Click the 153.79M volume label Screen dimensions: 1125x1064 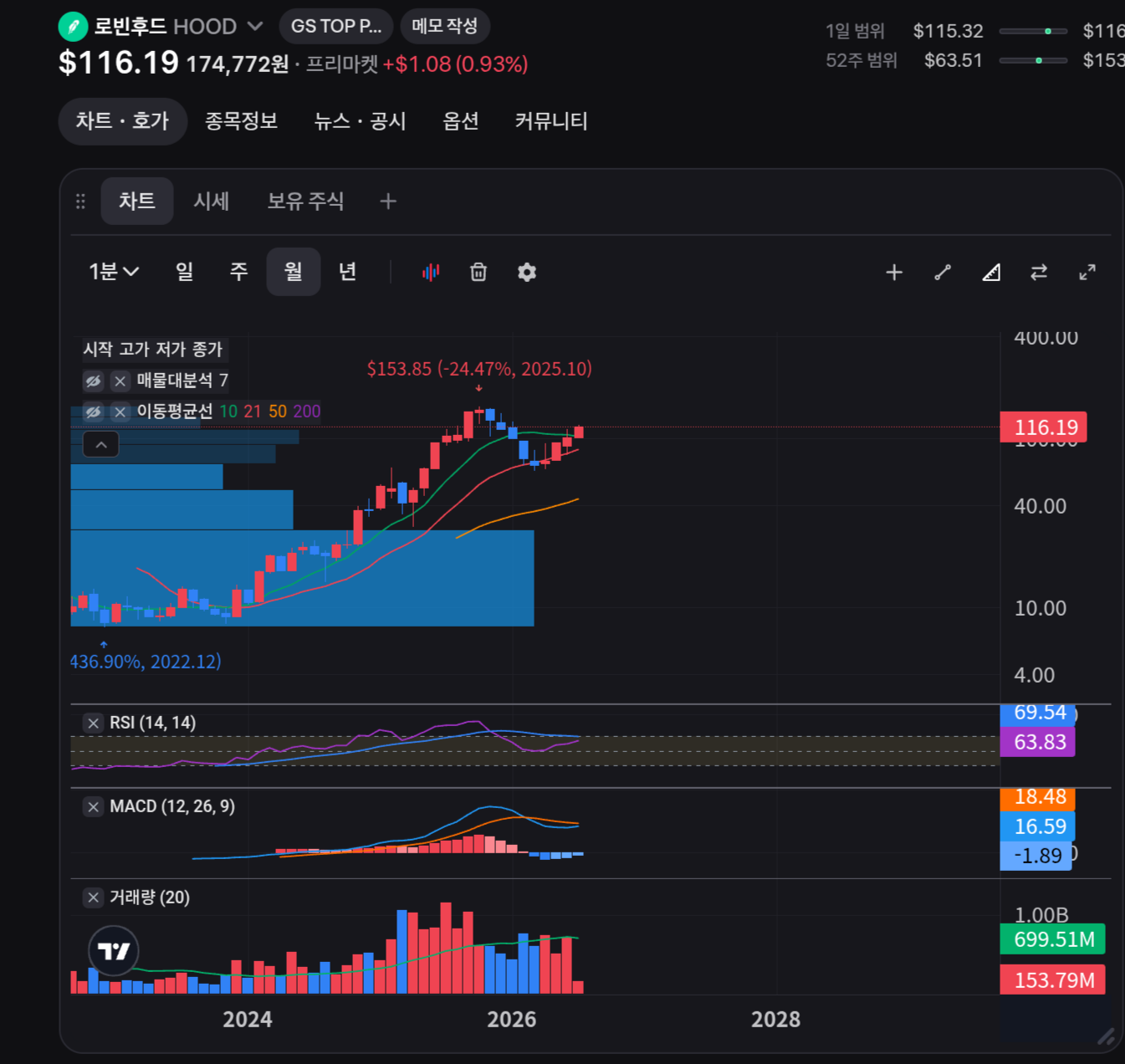pyautogui.click(x=1053, y=980)
